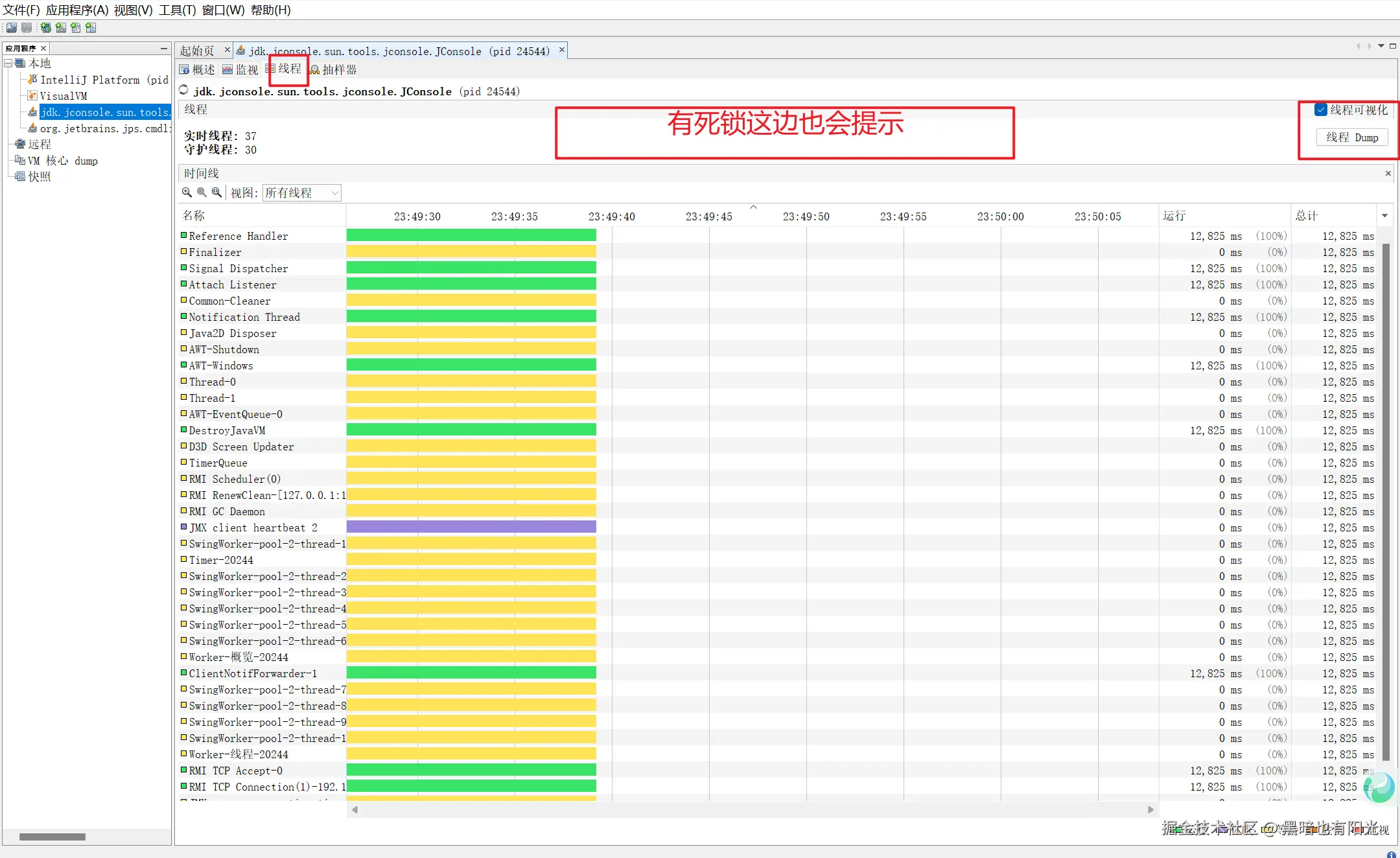The width and height of the screenshot is (1400, 858).
Task: Minimize the 应用程序 side panel
Action: click(x=163, y=48)
